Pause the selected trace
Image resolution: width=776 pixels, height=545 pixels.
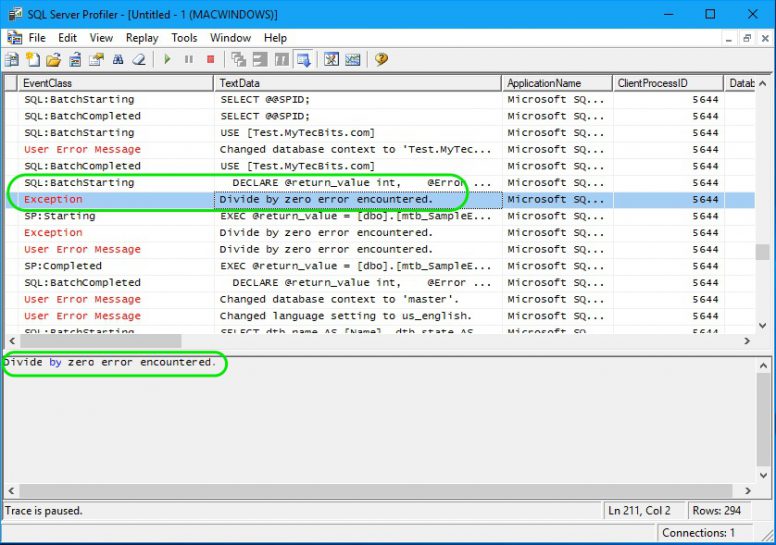[189, 60]
